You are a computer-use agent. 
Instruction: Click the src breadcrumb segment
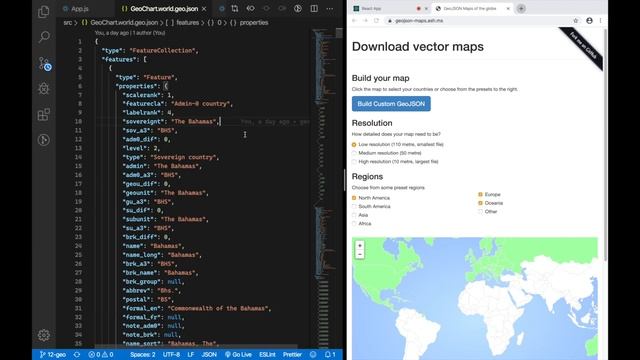pyautogui.click(x=67, y=23)
